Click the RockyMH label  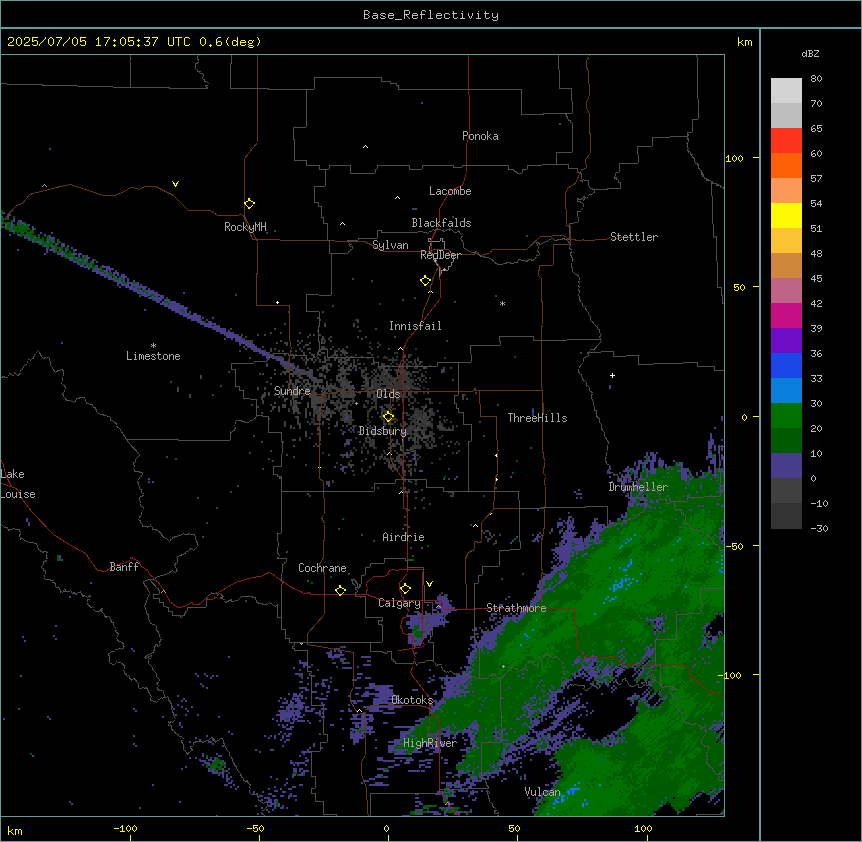point(245,227)
